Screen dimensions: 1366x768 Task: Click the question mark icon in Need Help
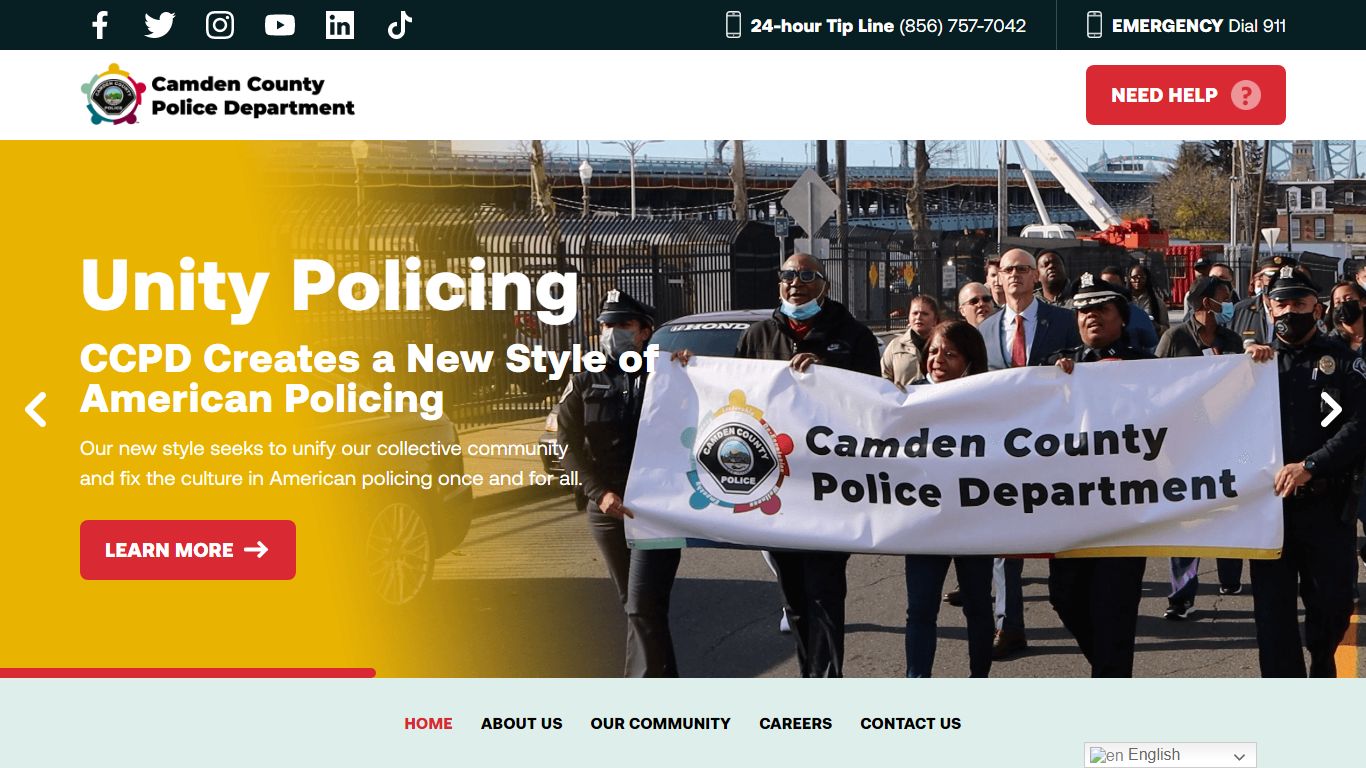1246,95
